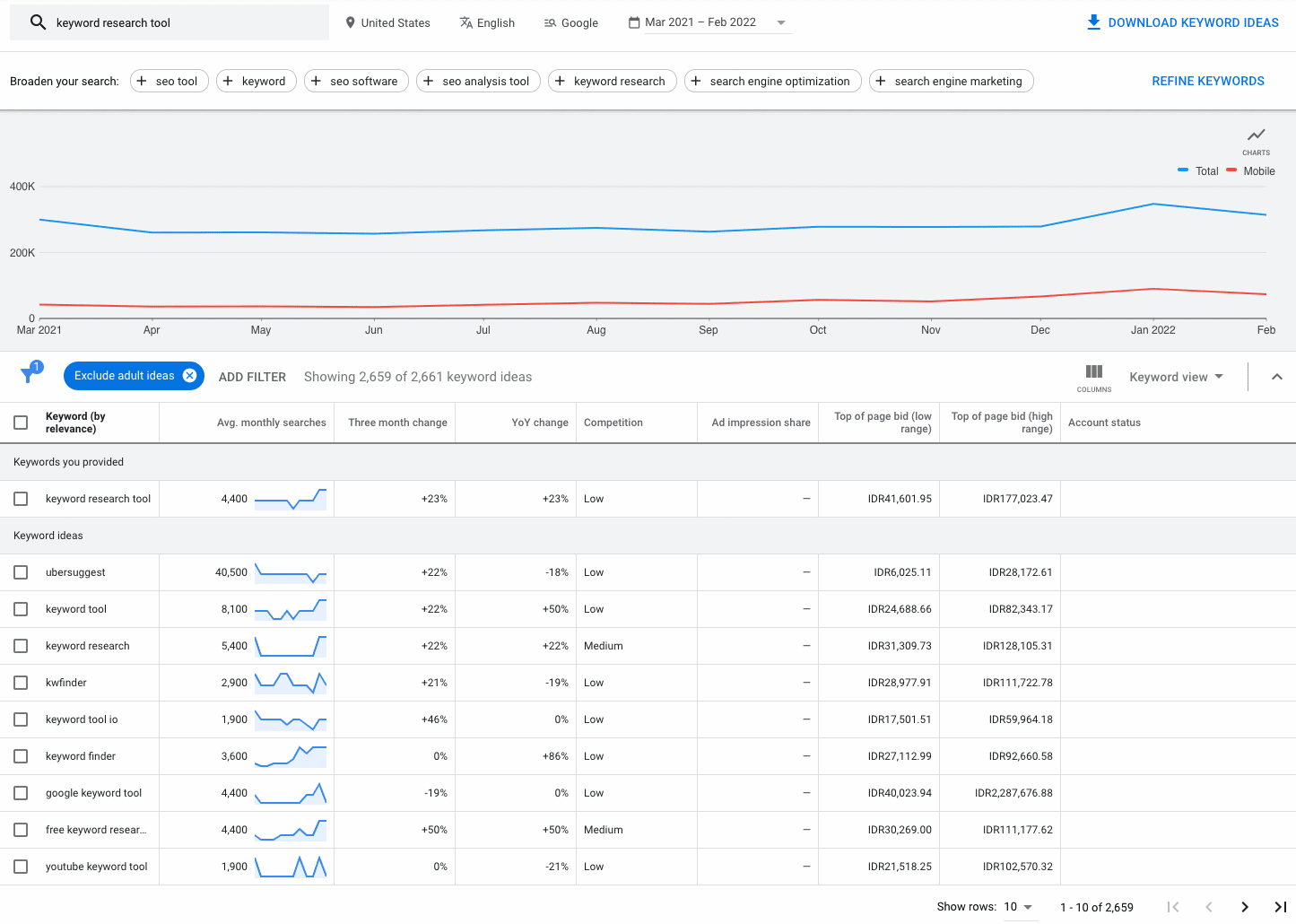Click plus icon on search engine optimization chip
Viewport: 1296px width, 924px height.
click(696, 81)
